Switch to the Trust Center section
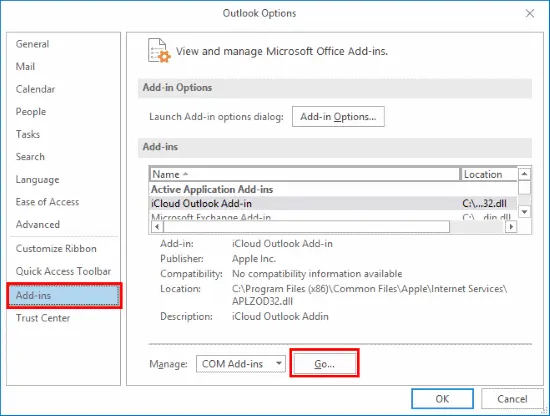 pos(43,318)
